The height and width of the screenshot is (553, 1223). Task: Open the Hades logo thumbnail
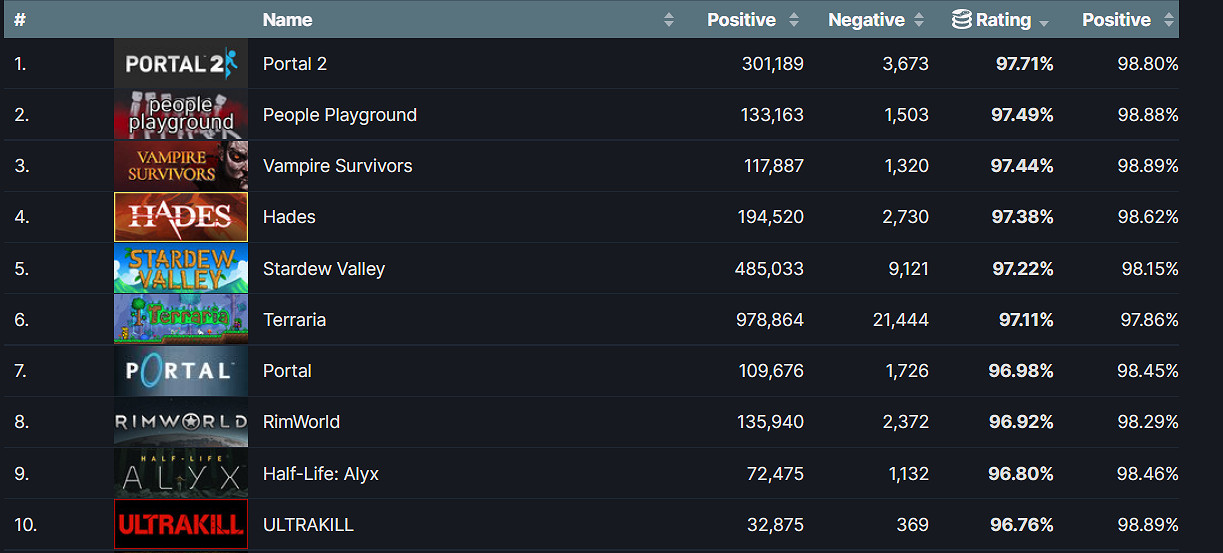coord(181,217)
